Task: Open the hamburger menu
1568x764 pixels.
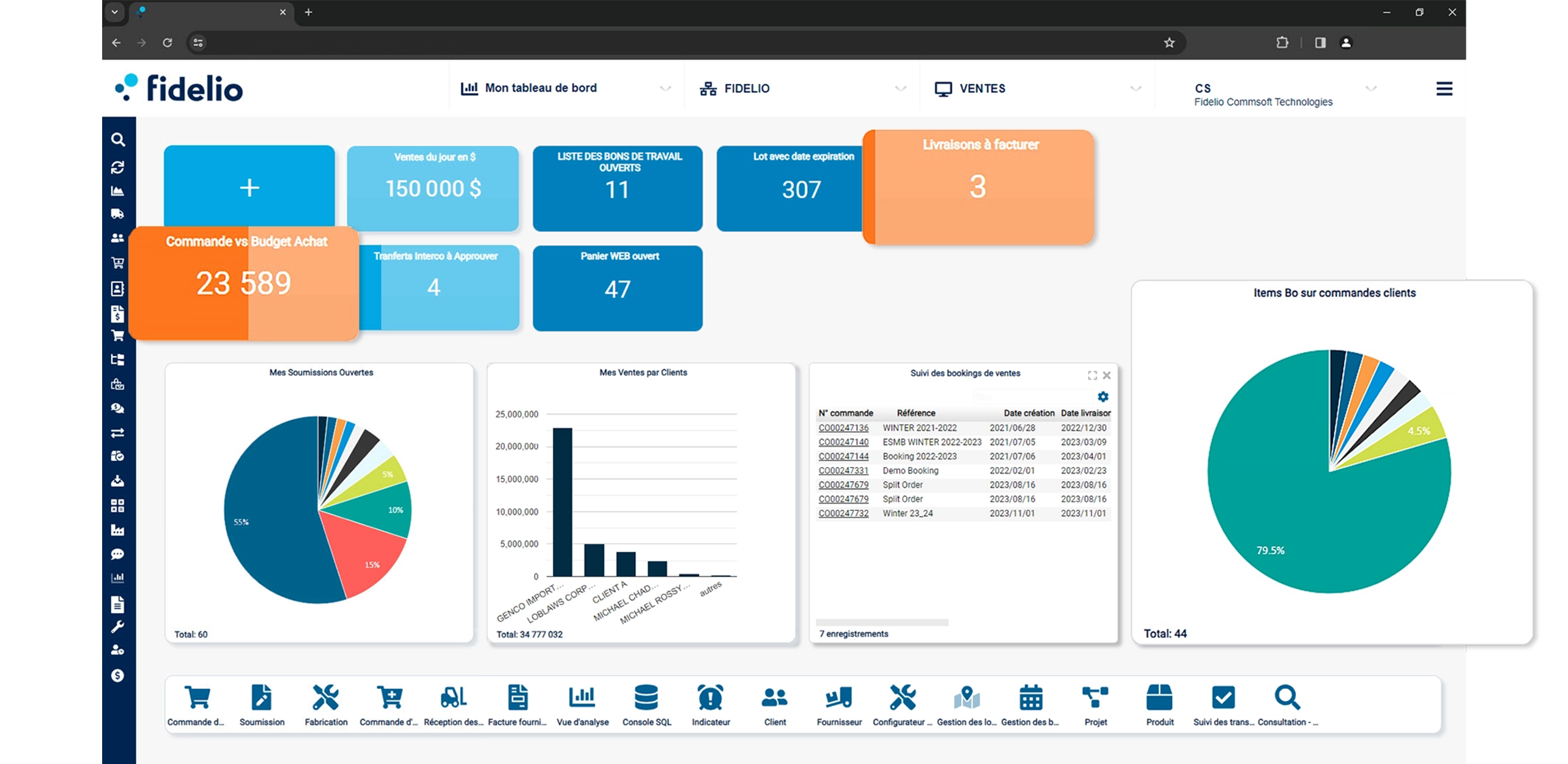Action: point(1444,88)
